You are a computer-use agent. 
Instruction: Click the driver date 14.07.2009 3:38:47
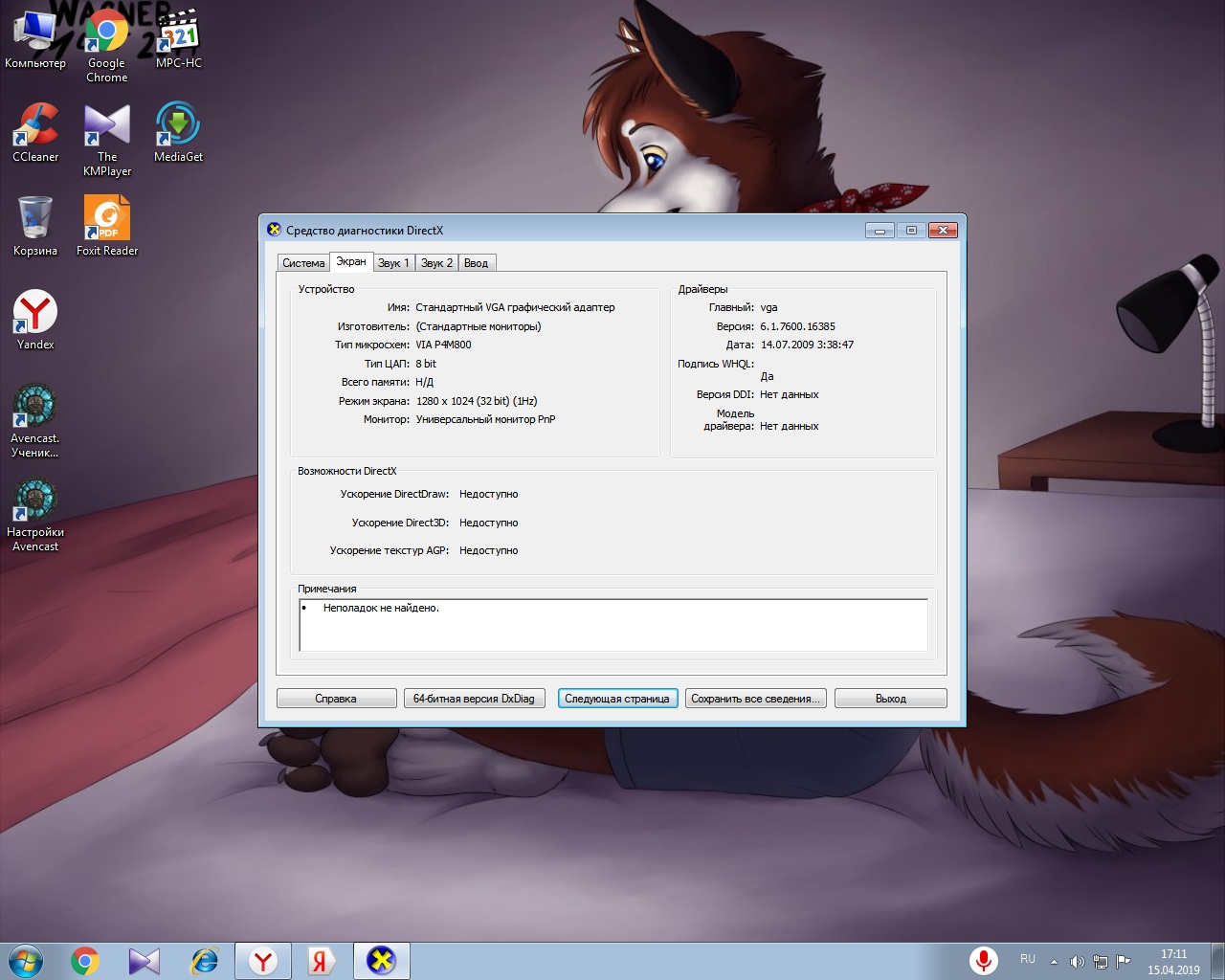click(x=807, y=345)
